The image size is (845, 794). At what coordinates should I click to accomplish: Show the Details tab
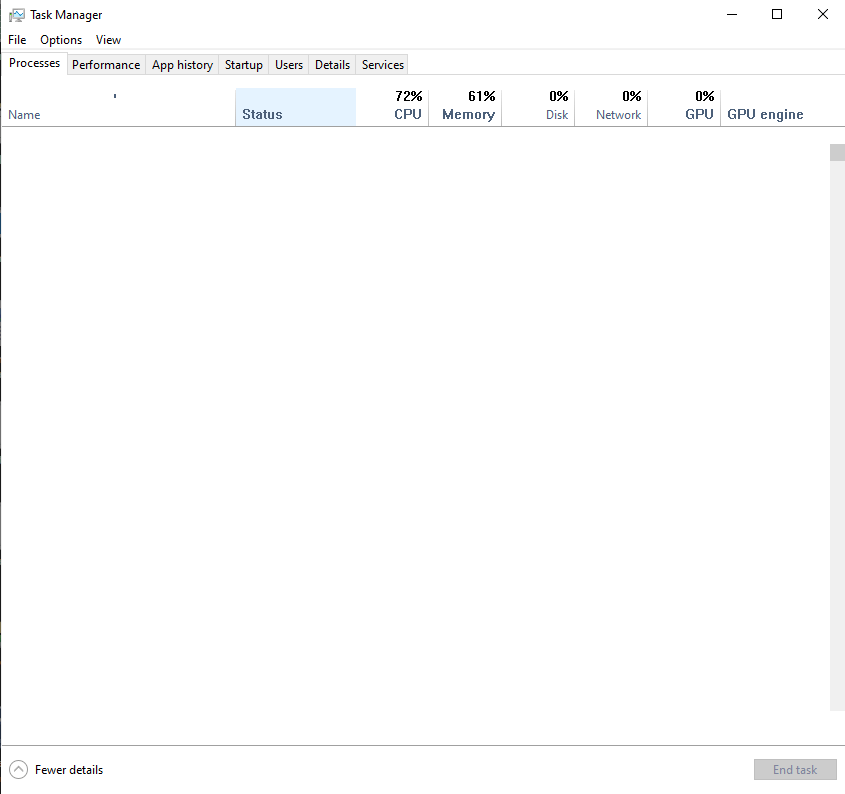coord(332,65)
